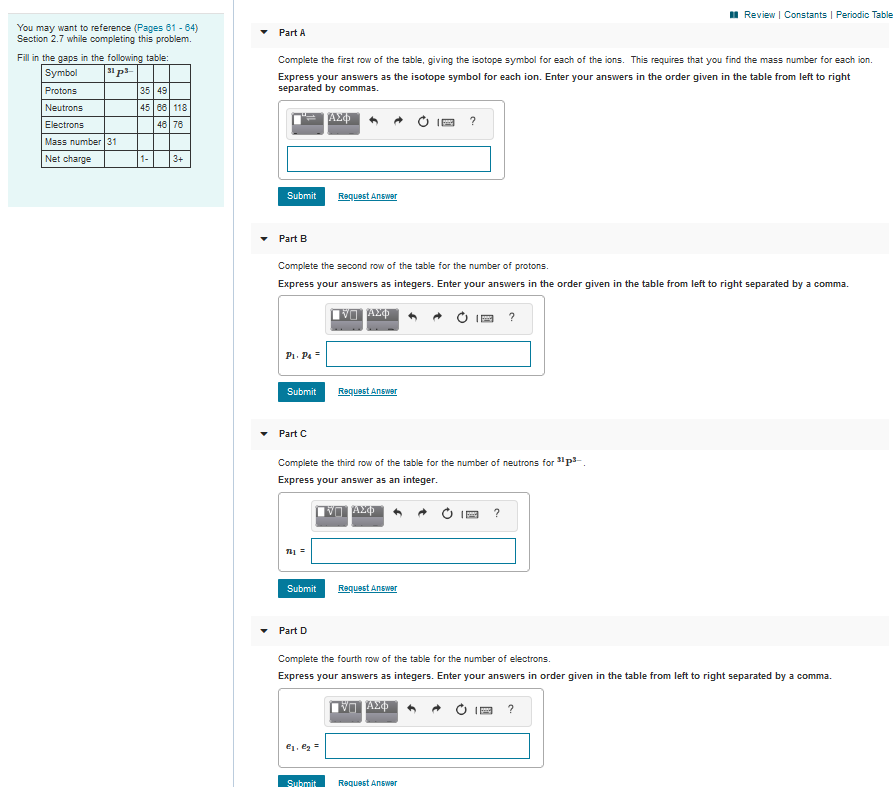Open the math templates icon in Part B

(x=347, y=317)
